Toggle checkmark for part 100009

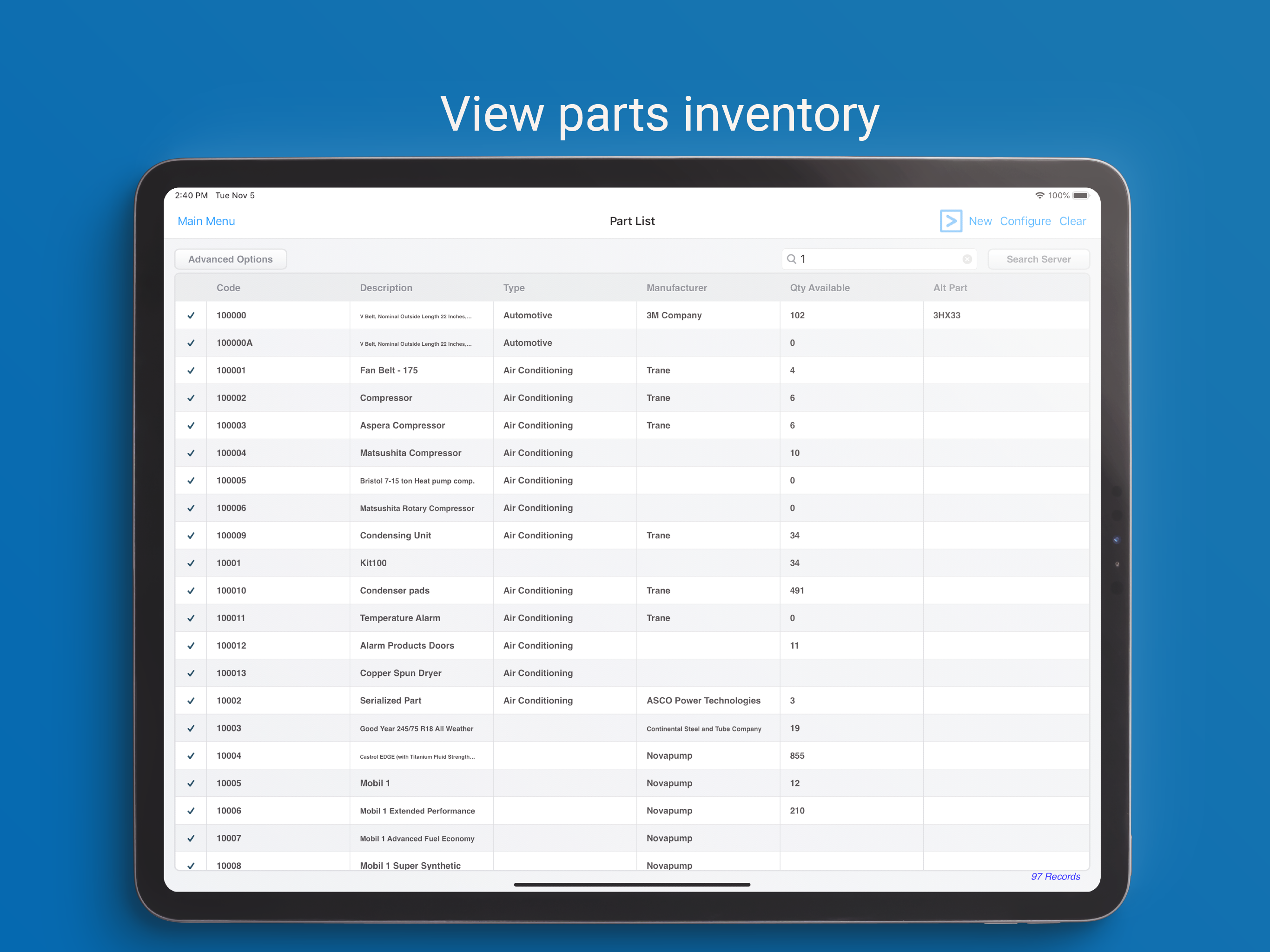point(191,535)
